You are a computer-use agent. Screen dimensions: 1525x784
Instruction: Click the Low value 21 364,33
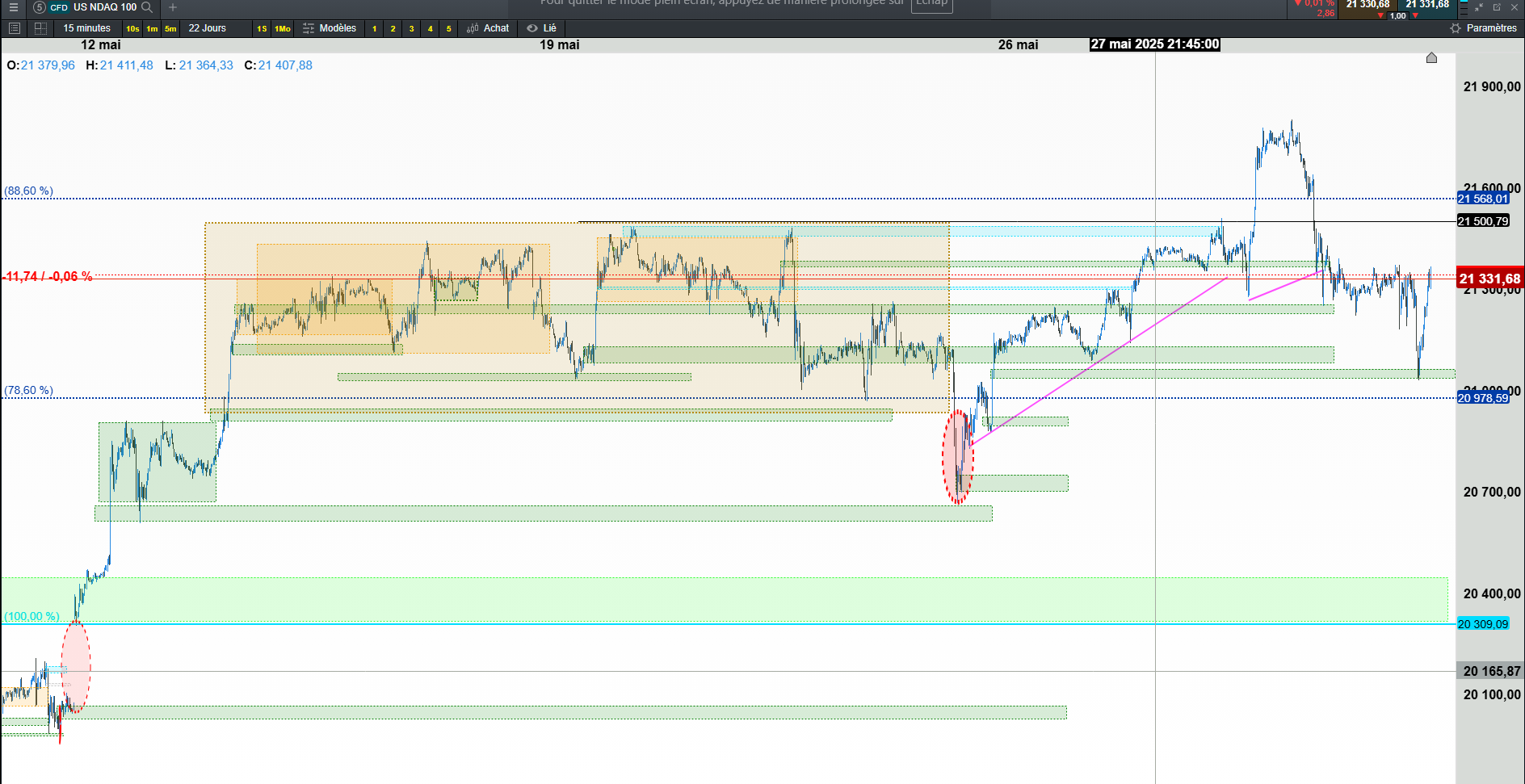coord(206,65)
